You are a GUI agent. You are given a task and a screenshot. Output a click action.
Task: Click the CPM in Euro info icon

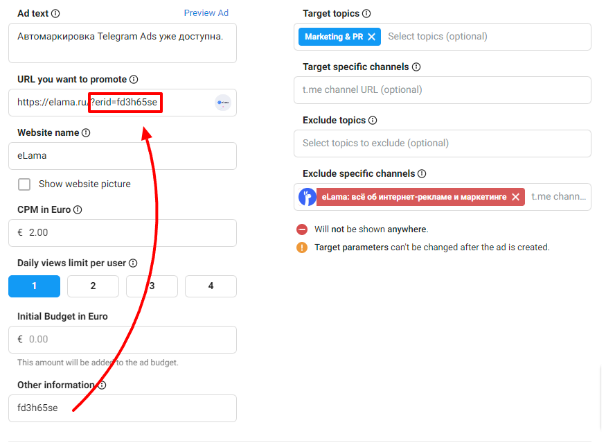pos(78,210)
